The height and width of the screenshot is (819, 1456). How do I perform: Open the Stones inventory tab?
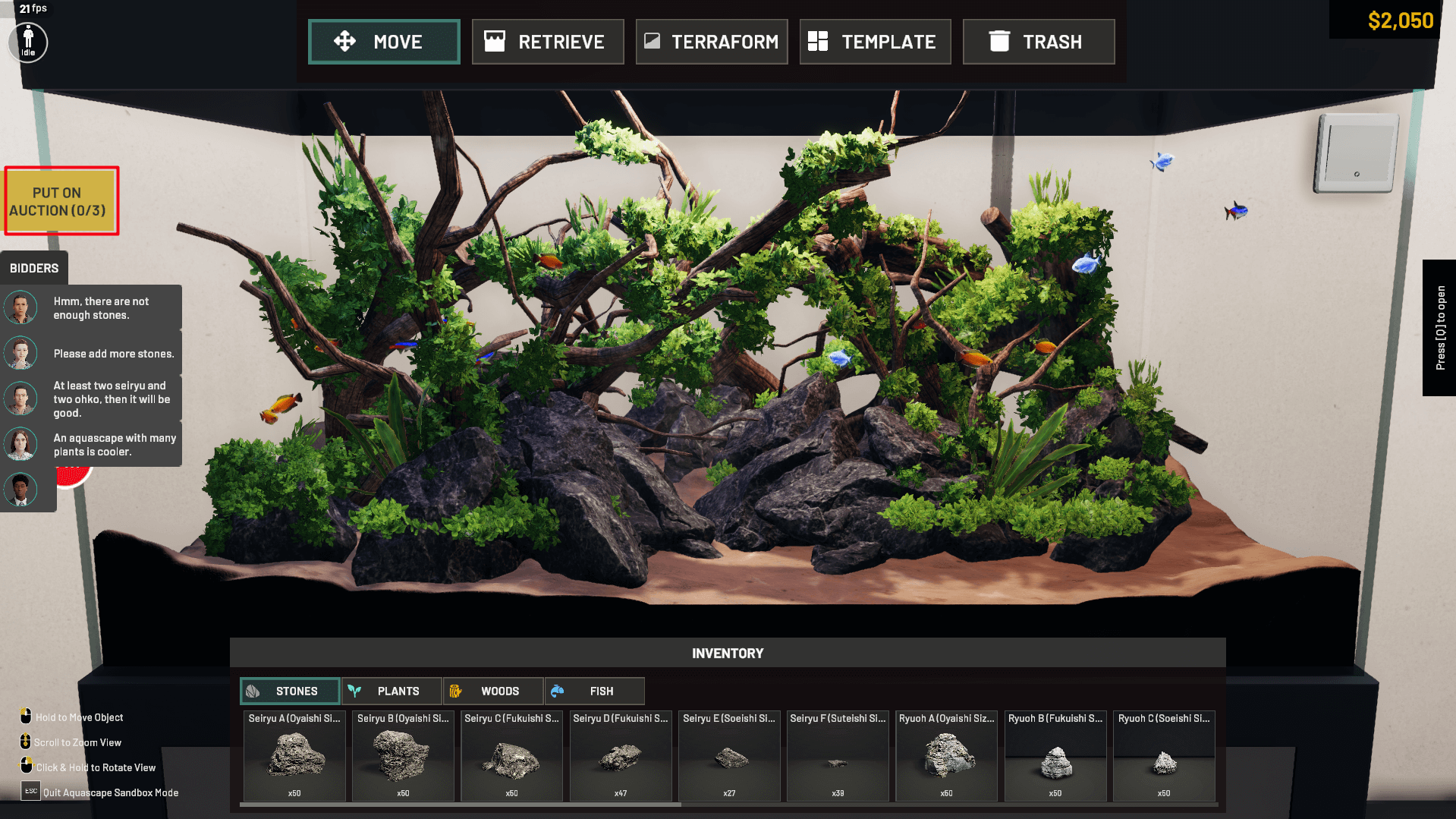[290, 691]
